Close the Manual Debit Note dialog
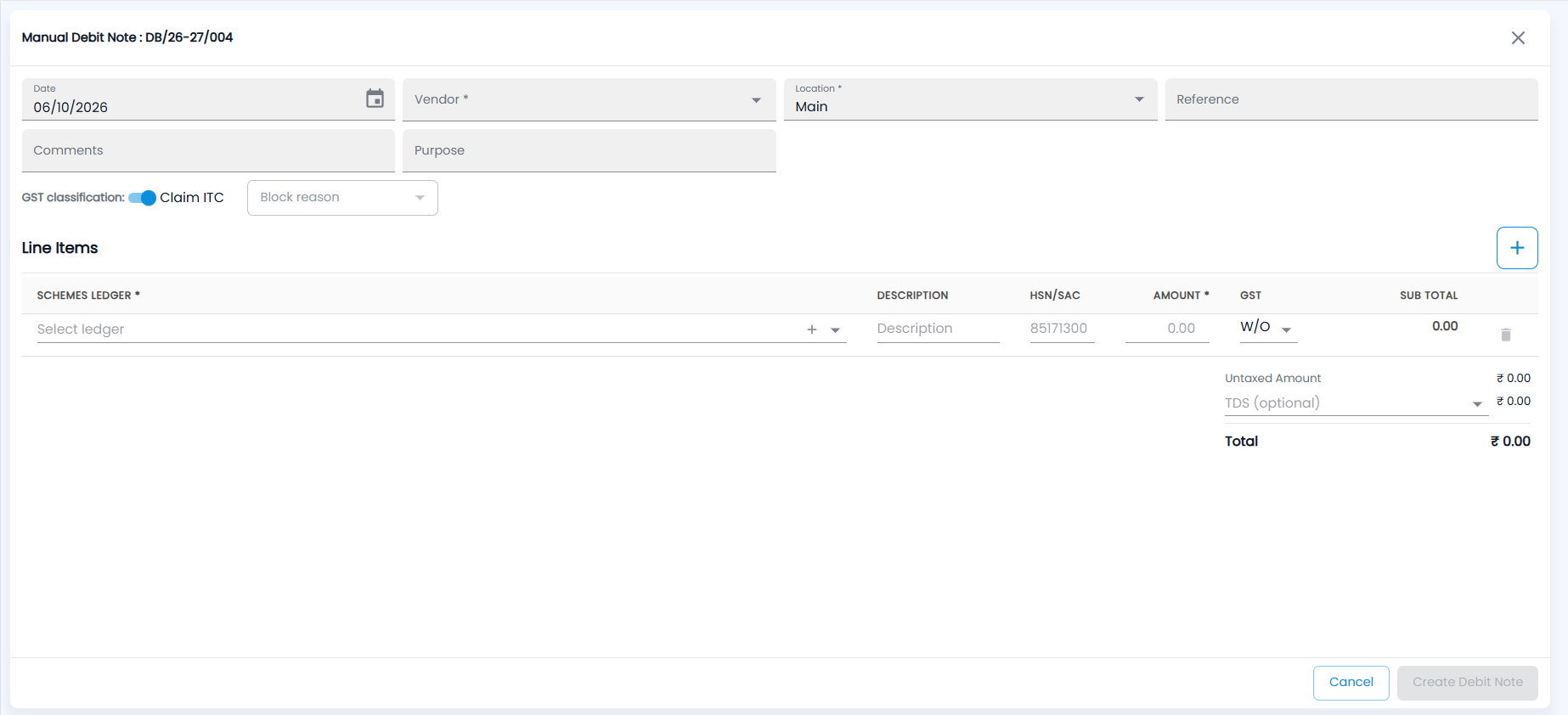The image size is (1568, 715). 1518,38
